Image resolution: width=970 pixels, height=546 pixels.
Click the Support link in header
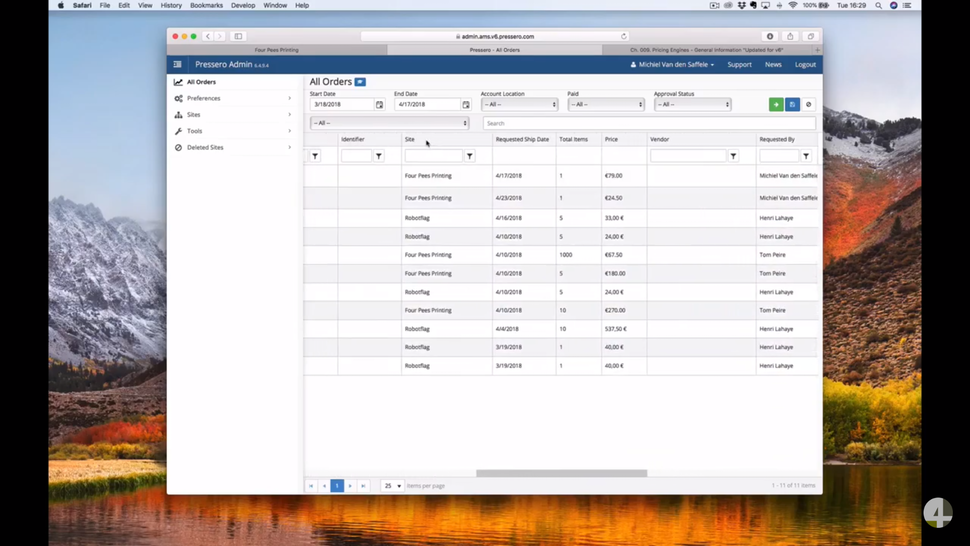(x=739, y=64)
